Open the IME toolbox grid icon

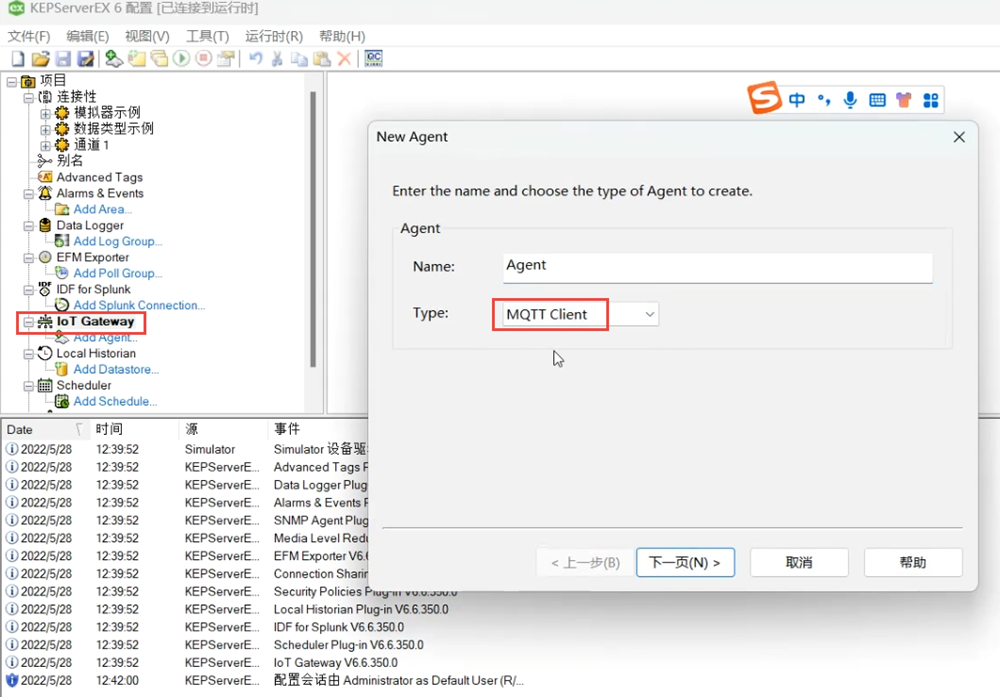(930, 100)
